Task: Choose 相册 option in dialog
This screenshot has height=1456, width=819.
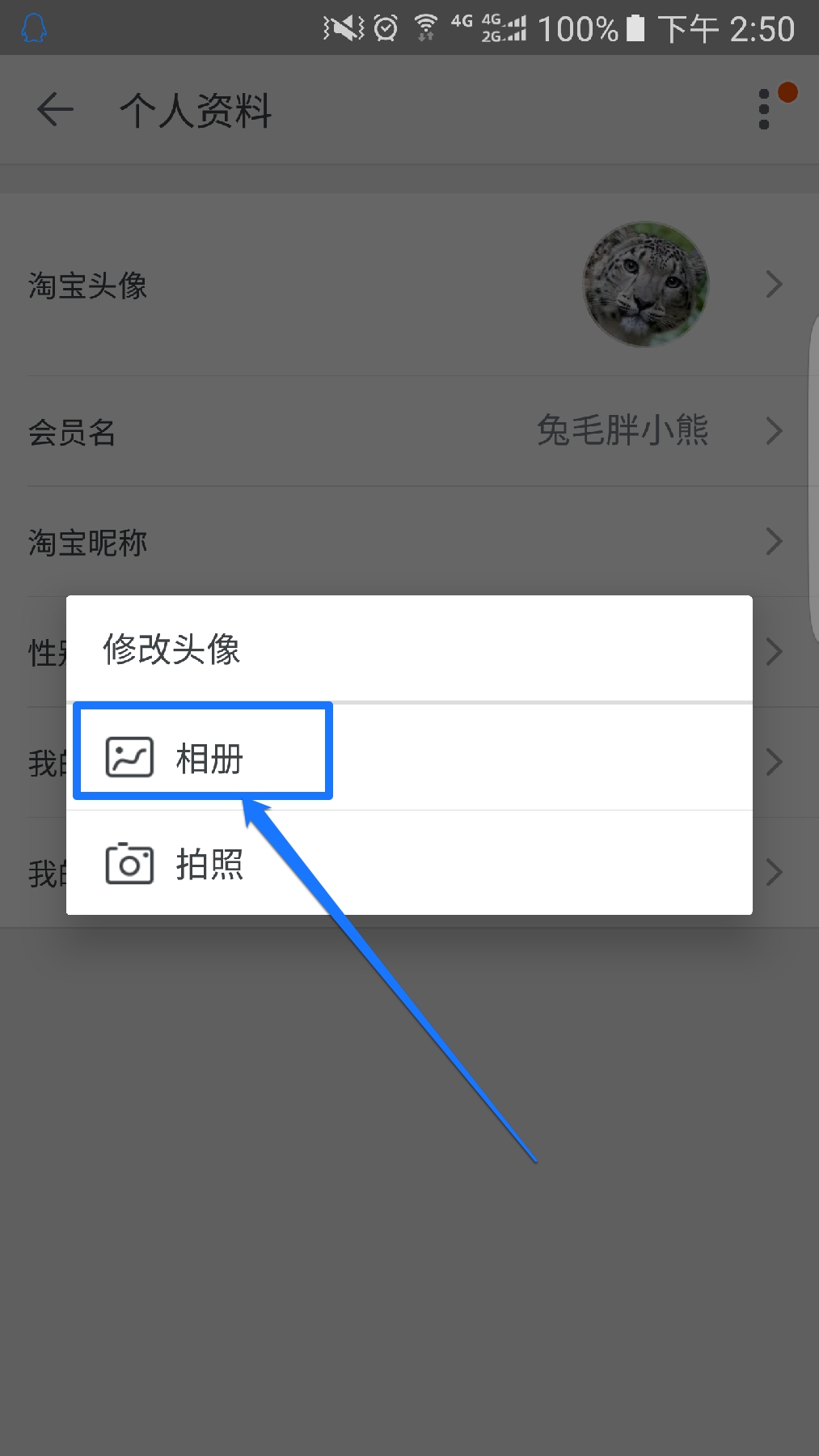Action: click(x=409, y=757)
